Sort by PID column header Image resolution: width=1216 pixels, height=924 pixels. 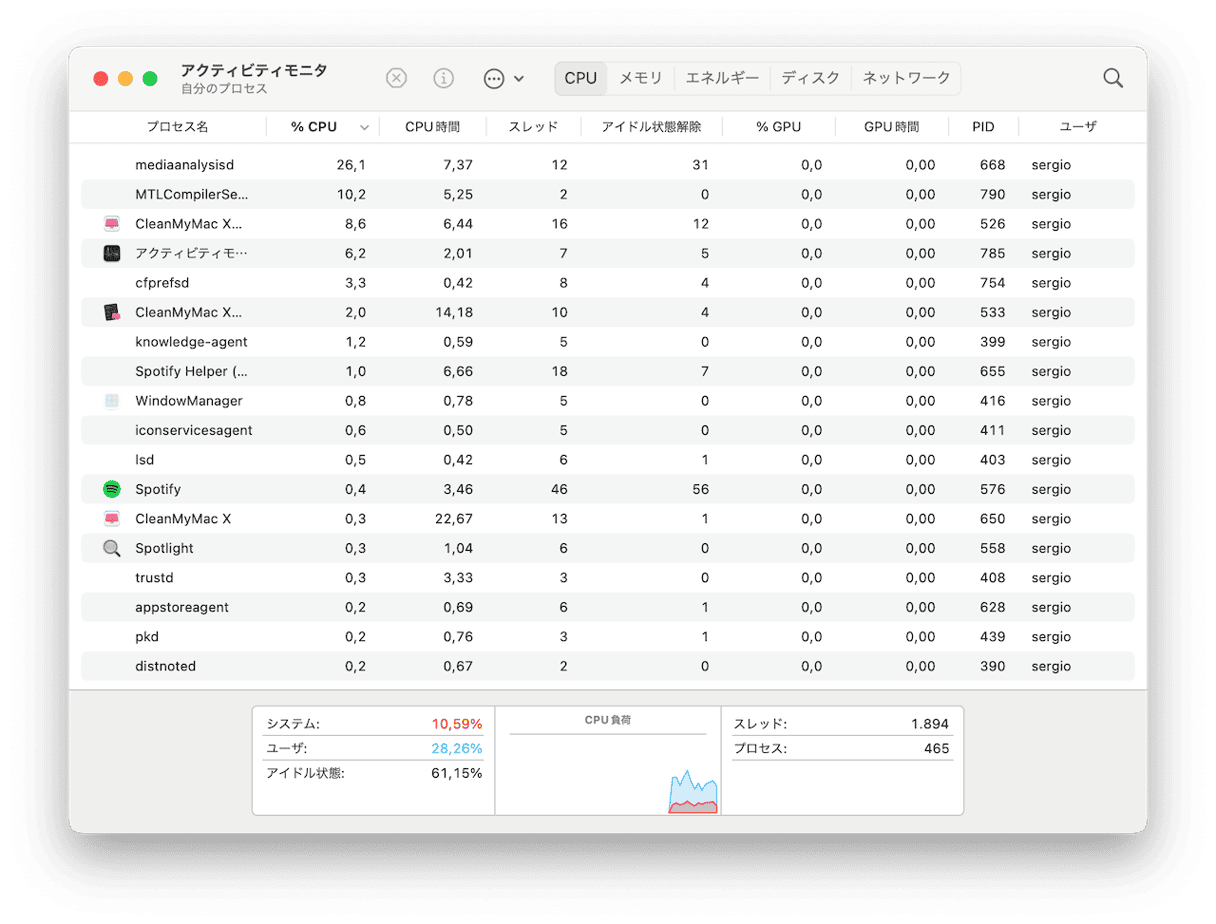pos(983,127)
